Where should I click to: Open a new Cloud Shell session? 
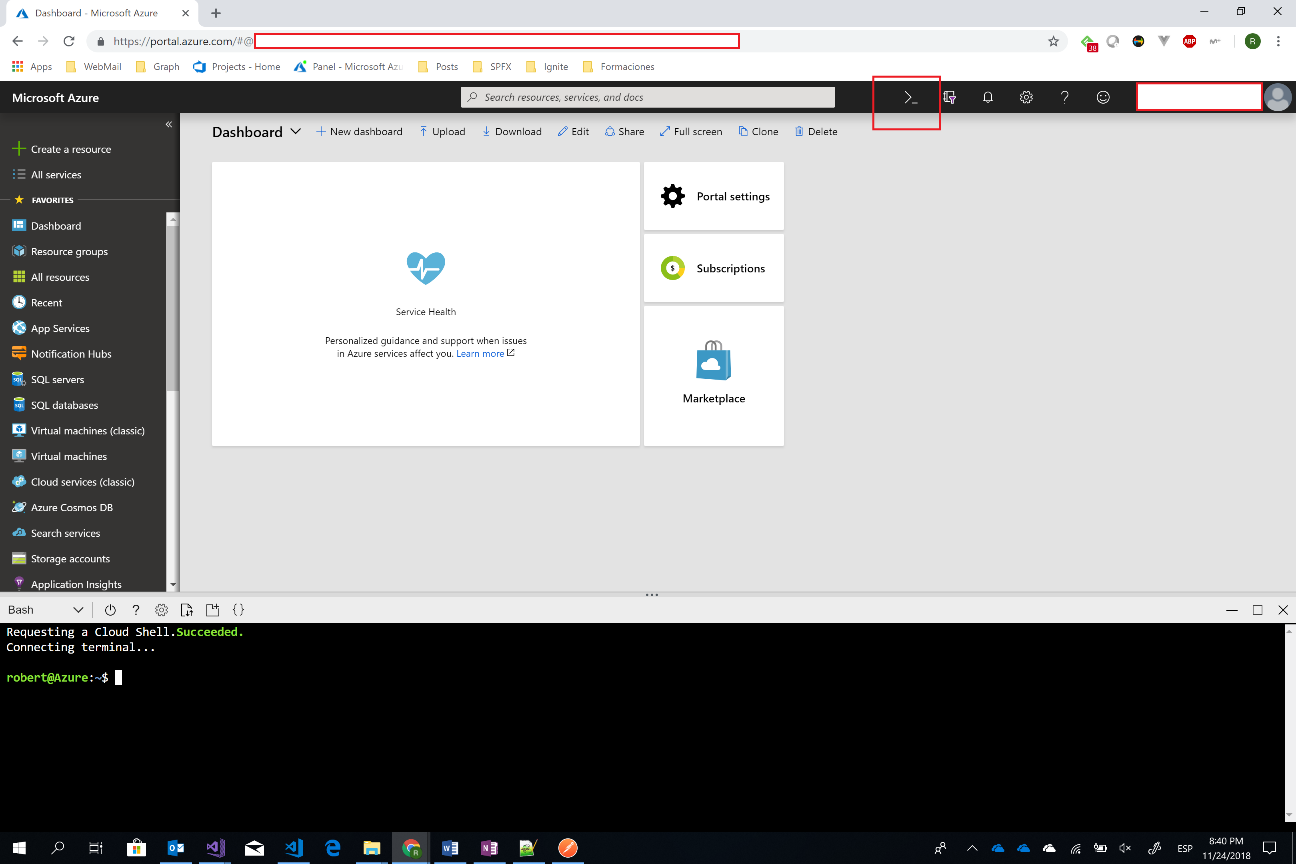pos(211,609)
